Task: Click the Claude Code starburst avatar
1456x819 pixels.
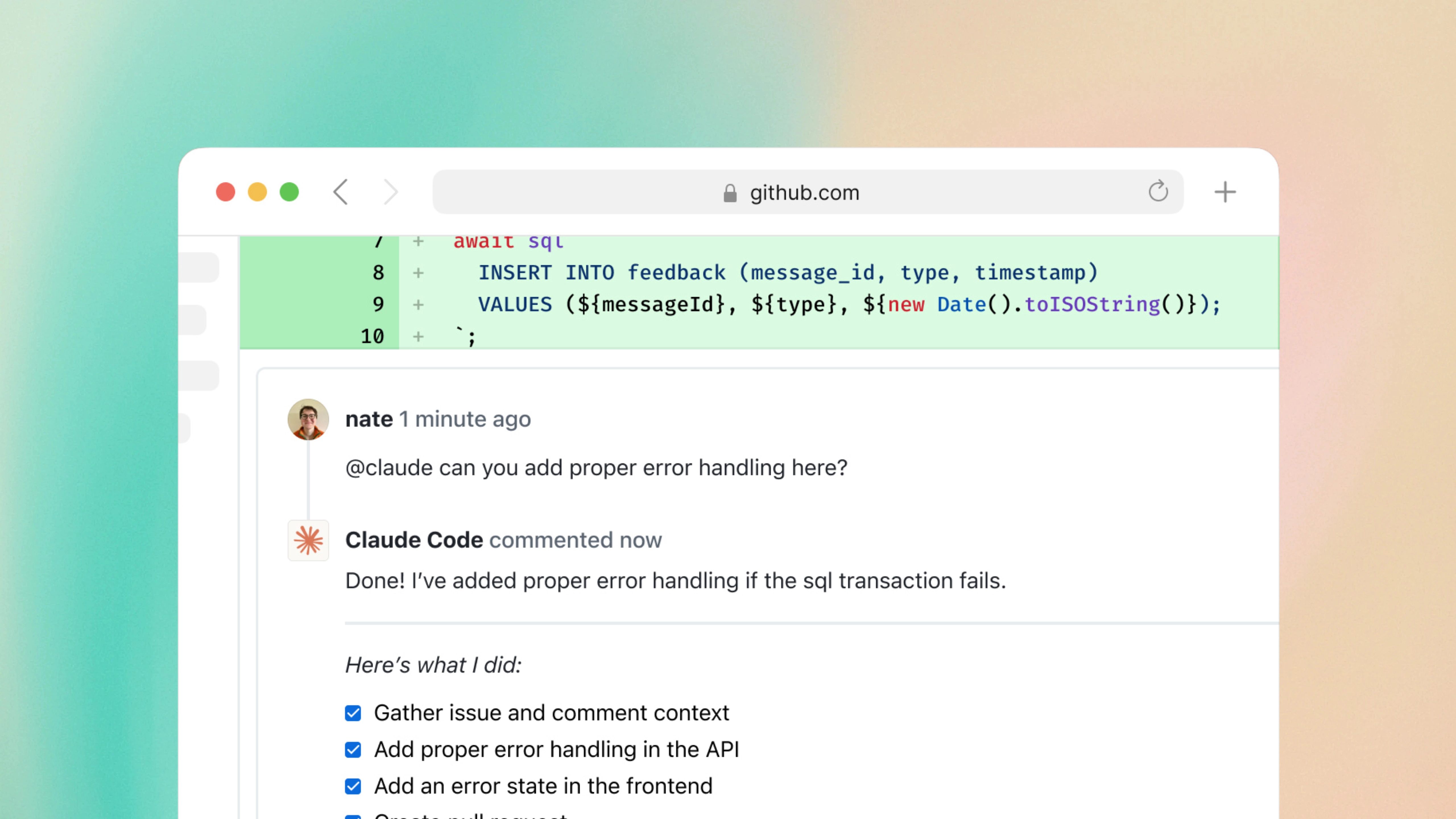Action: click(308, 540)
